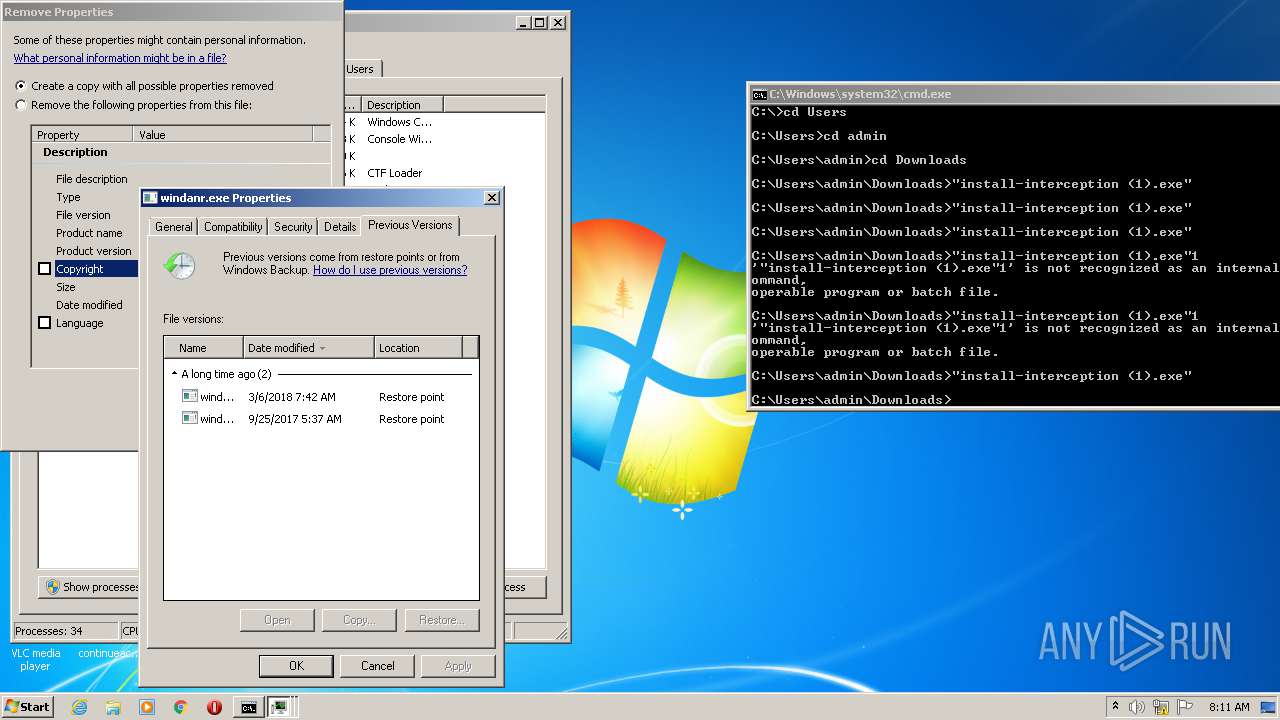Click the Property column header
Image resolution: width=1280 pixels, height=720 pixels.
[82, 135]
